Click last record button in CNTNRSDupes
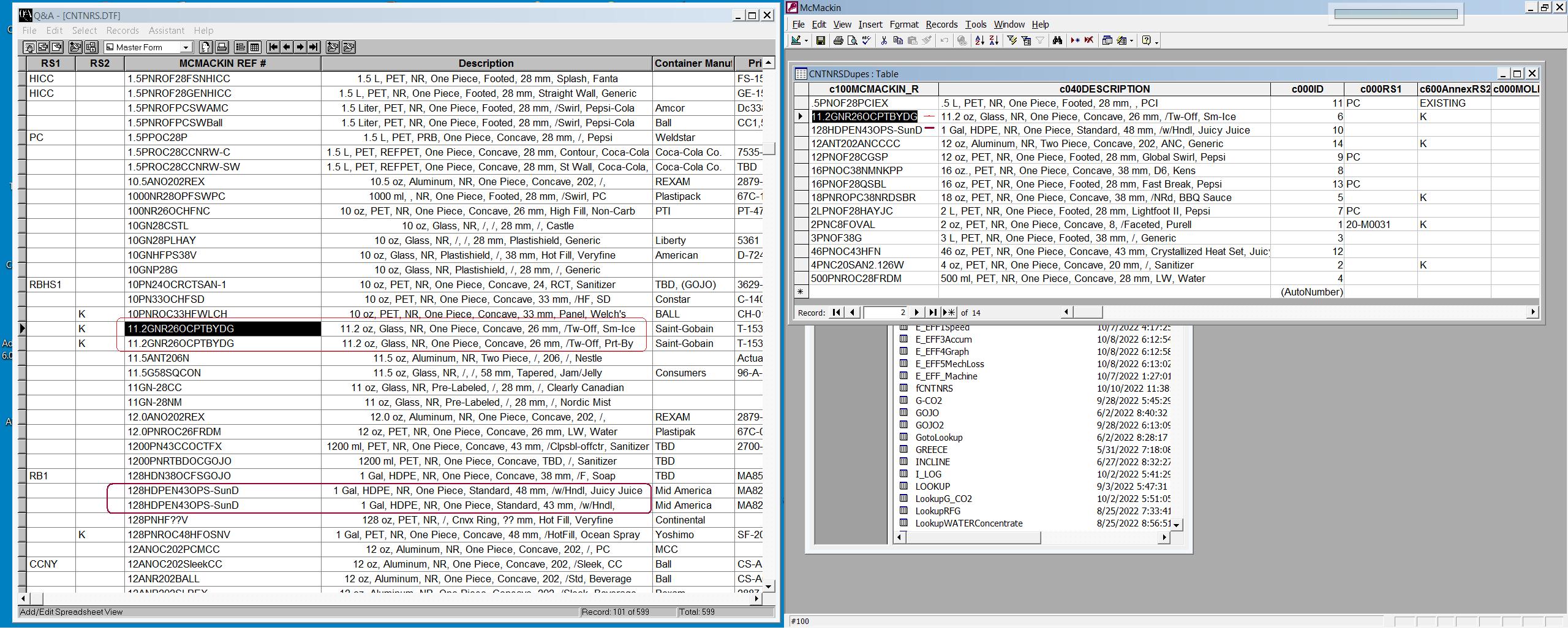The width and height of the screenshot is (1568, 635). point(932,313)
